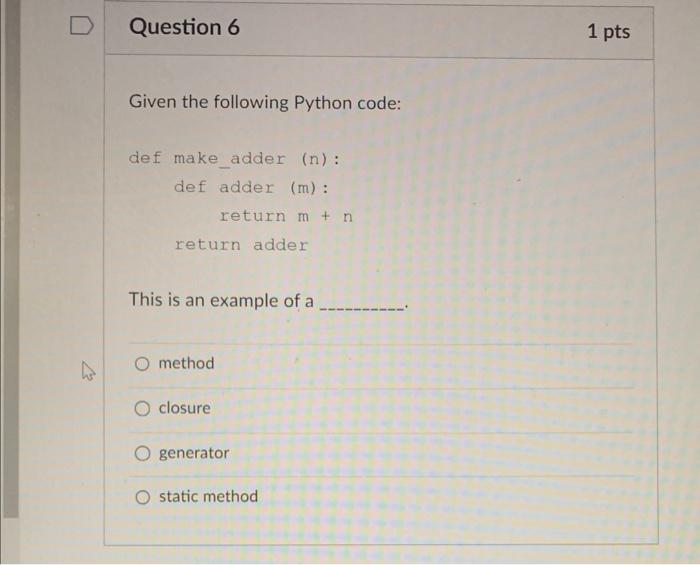Click the dashed fill-in blank line
700x565 pixels.
coord(362,309)
